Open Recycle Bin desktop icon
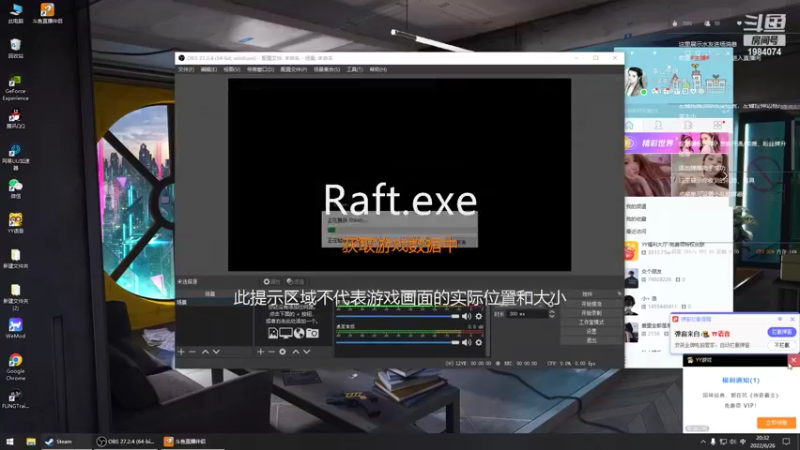 point(16,48)
